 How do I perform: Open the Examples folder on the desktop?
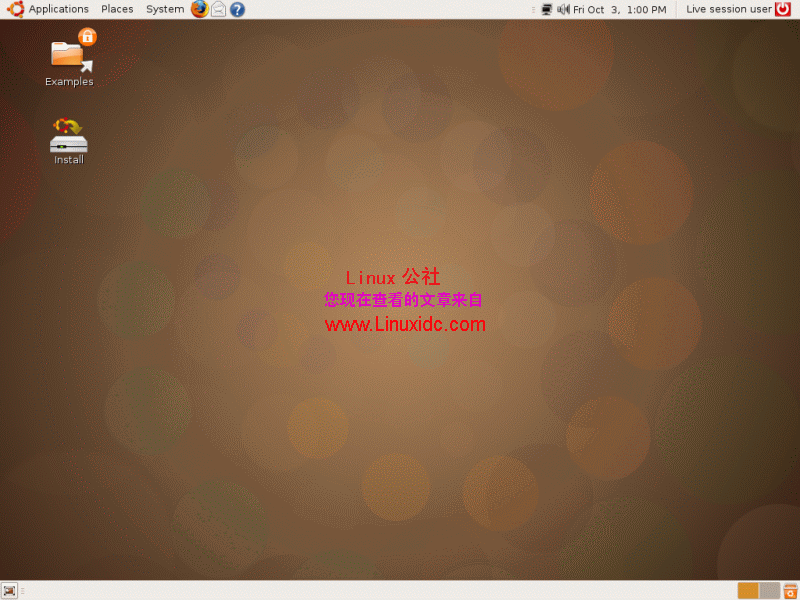68,55
